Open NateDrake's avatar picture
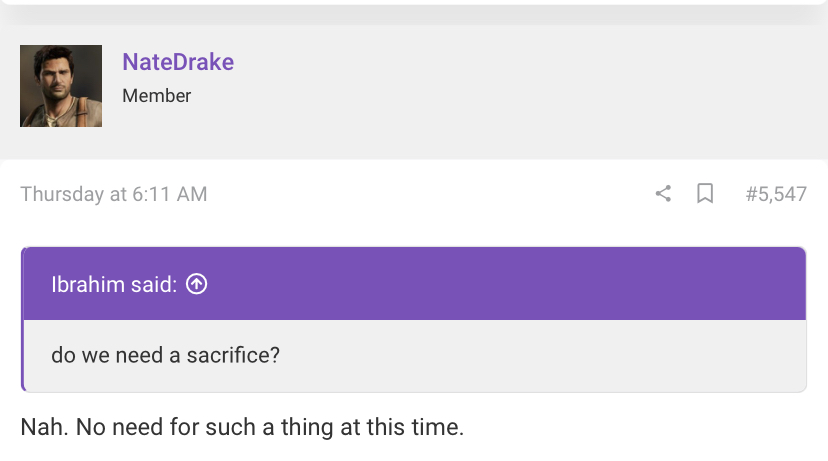The image size is (828, 461). coord(61,86)
